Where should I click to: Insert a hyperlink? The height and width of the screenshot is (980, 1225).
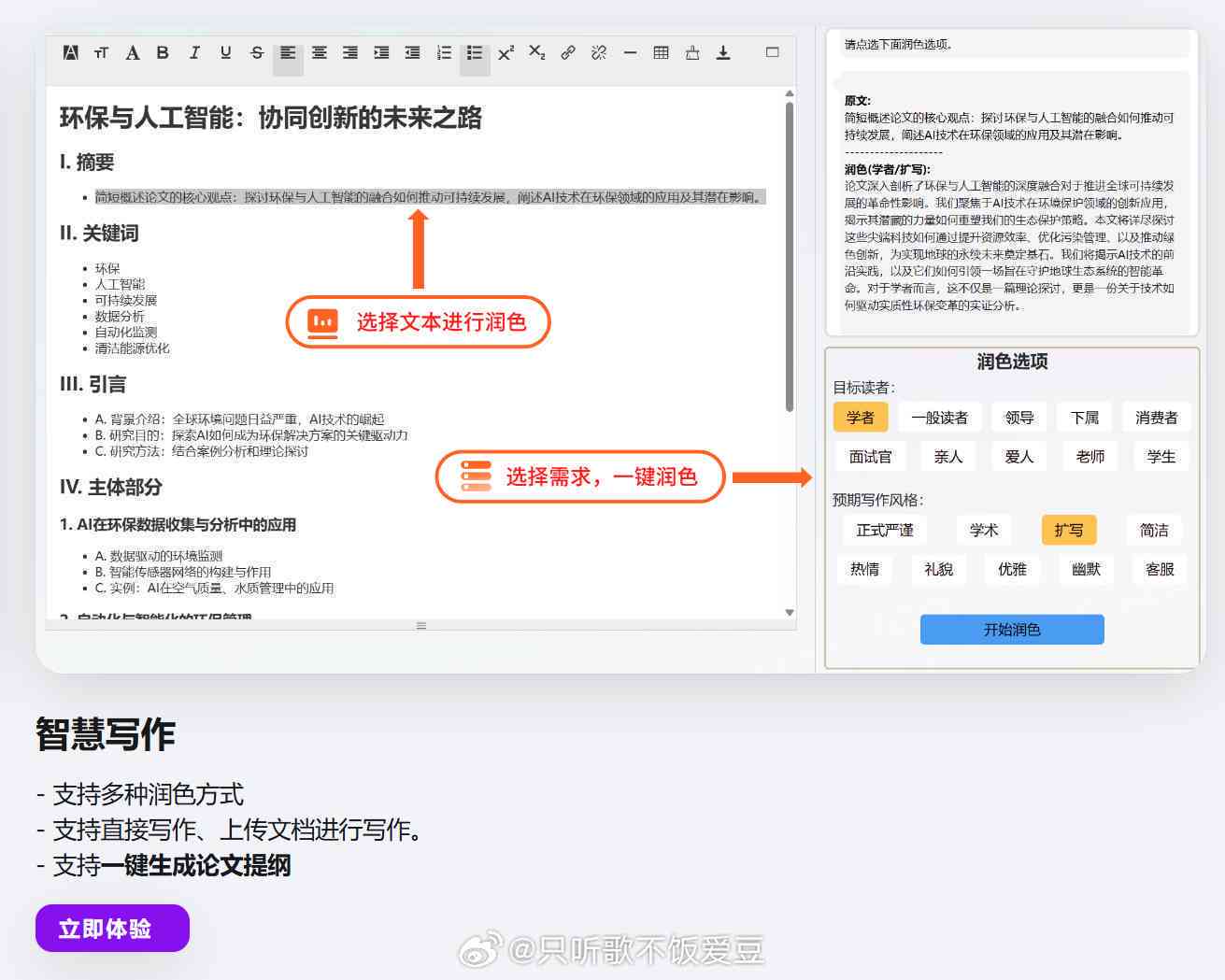click(x=568, y=53)
